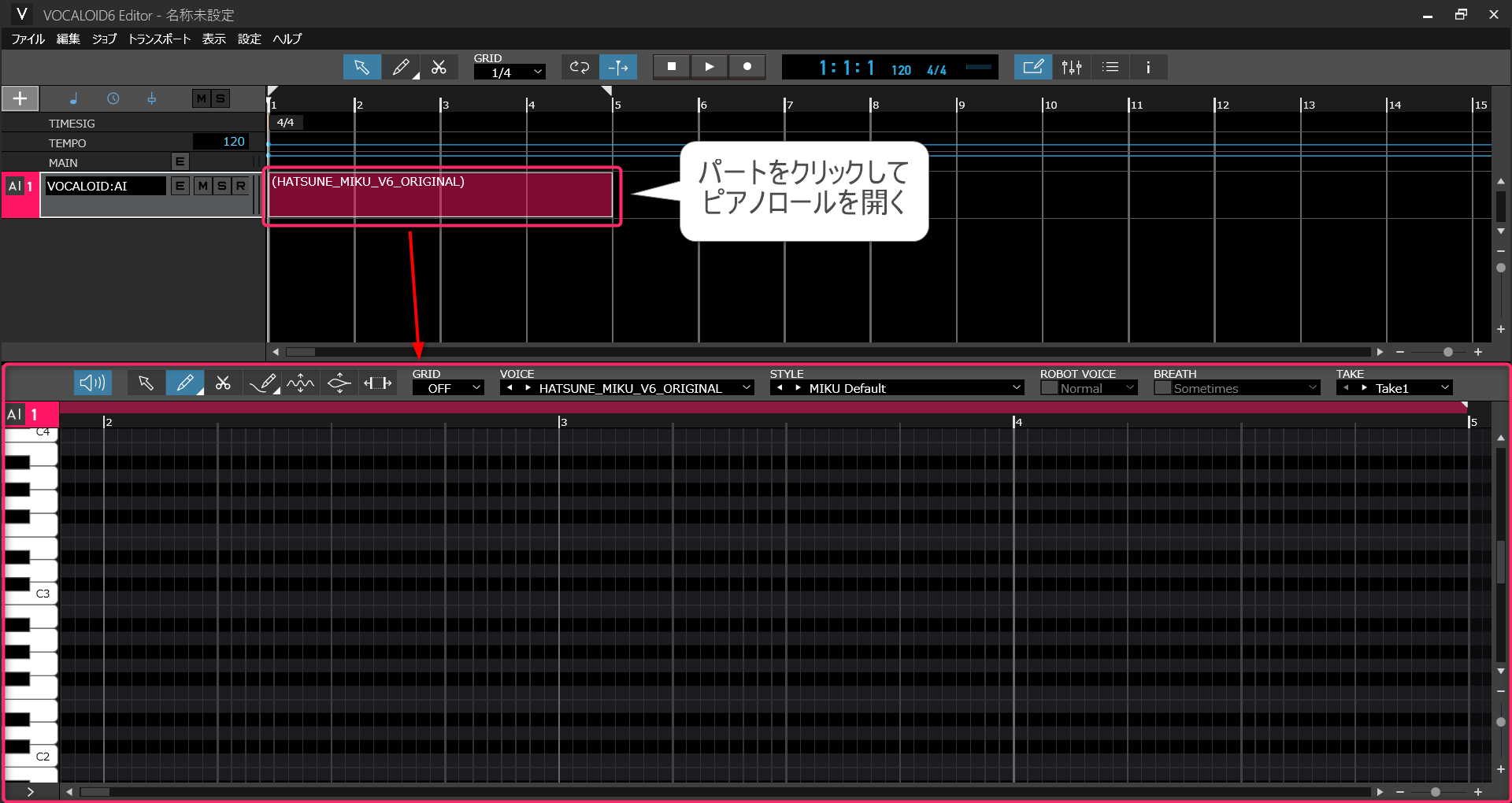
Task: Add a new track with plus button
Action: [x=20, y=98]
